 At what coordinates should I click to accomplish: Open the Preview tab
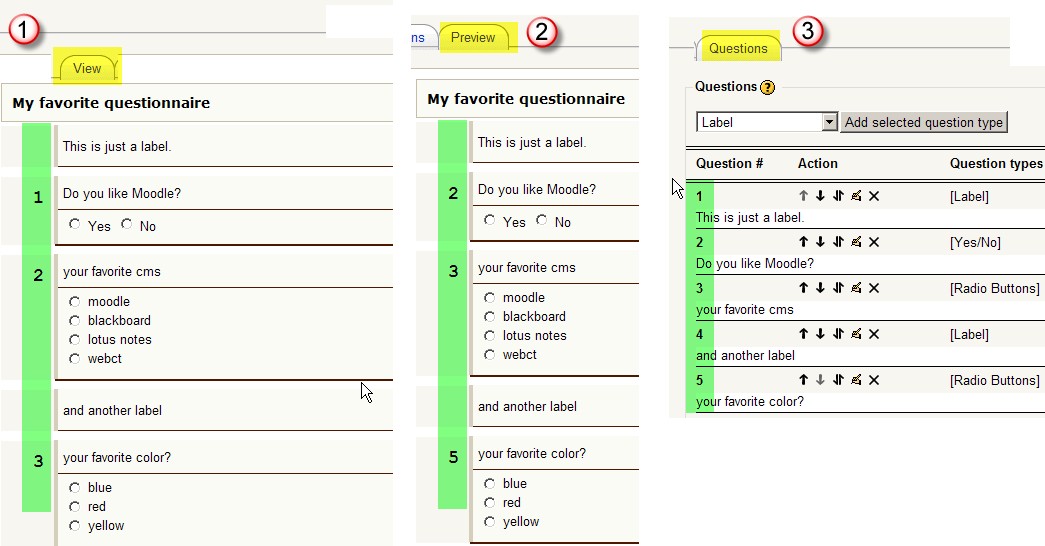pos(473,37)
